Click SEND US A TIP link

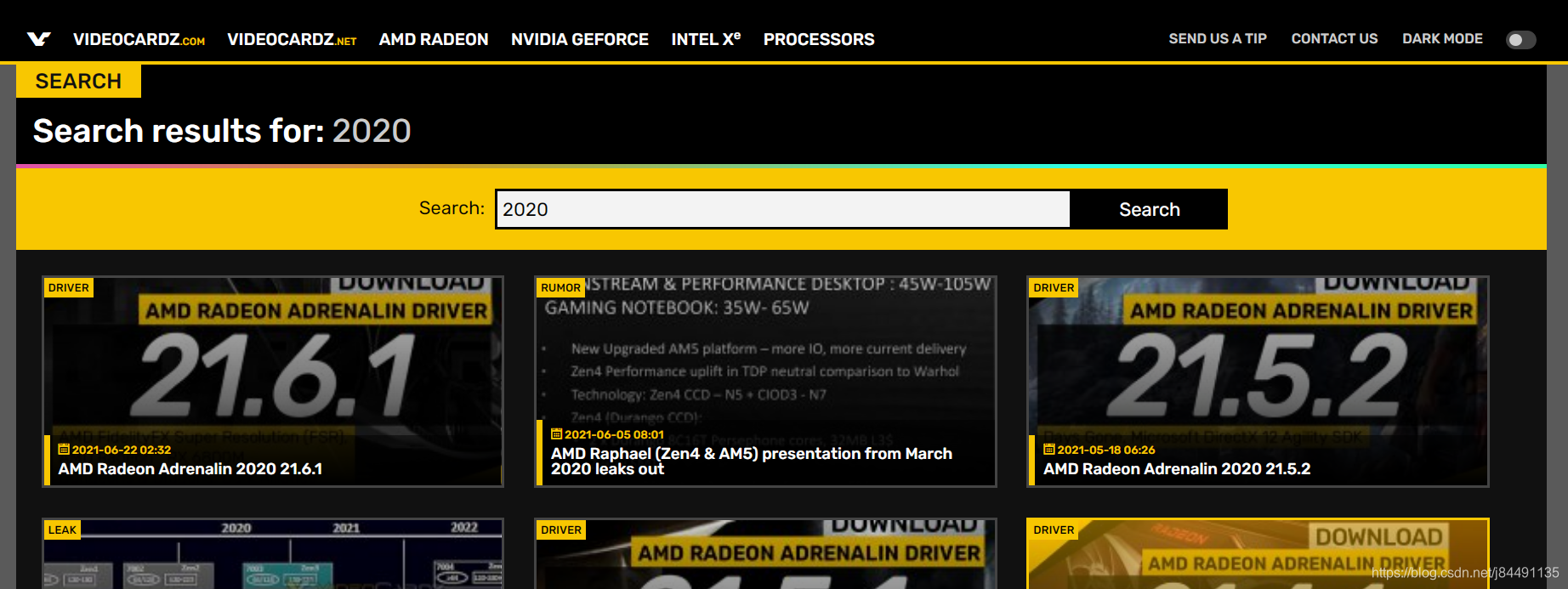click(x=1218, y=39)
